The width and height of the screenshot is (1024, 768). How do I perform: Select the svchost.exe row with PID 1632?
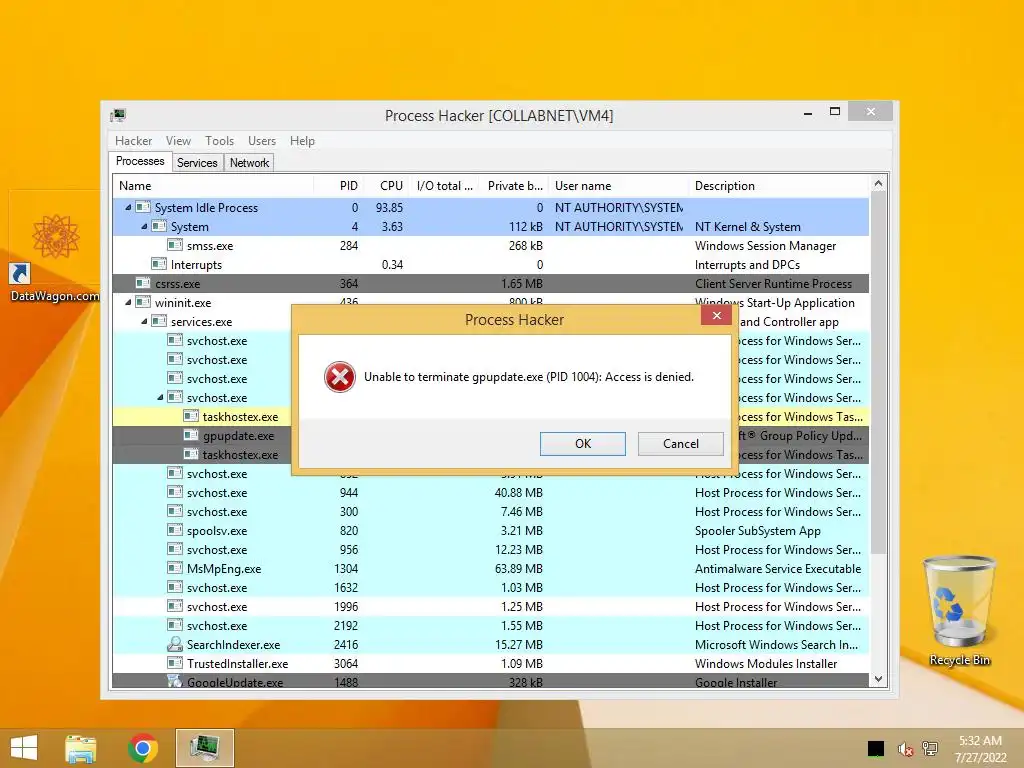click(x=490, y=587)
